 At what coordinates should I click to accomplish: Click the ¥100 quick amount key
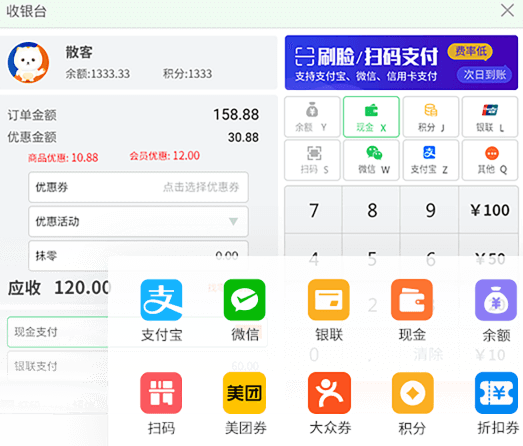[489, 210]
